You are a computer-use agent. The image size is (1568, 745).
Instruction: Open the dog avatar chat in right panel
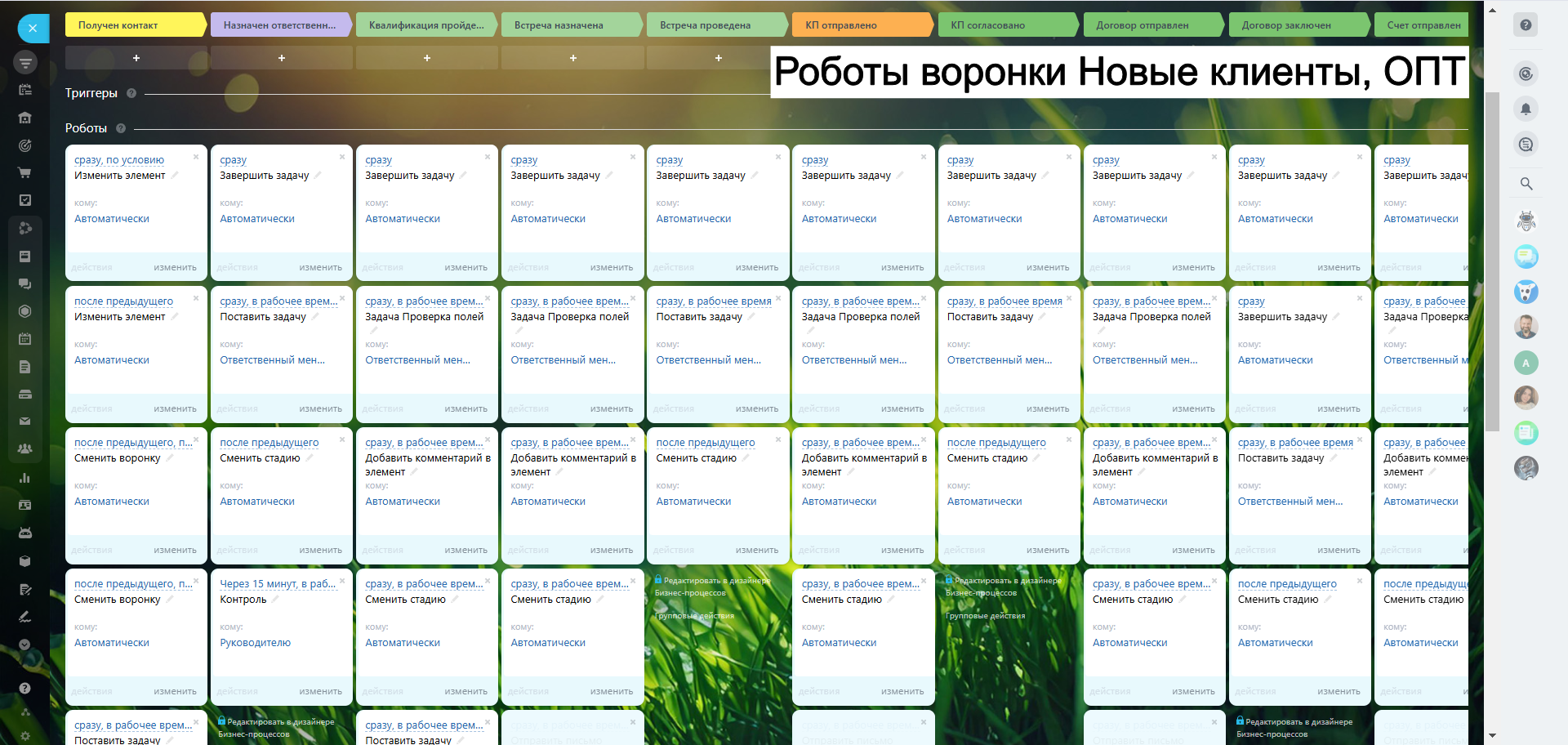(1526, 292)
